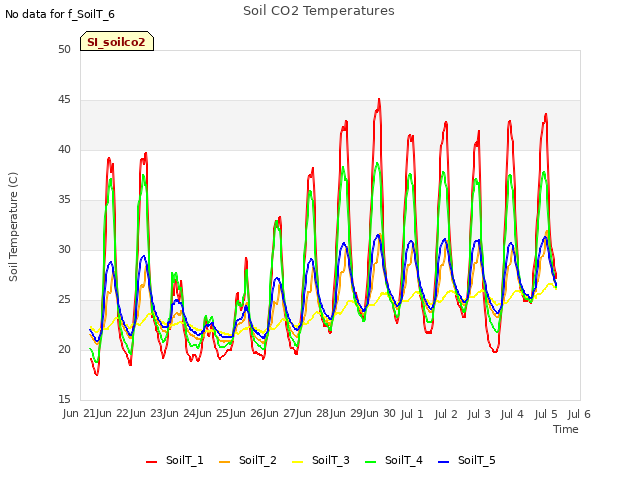Click the red SoilT_1 legend color marker
Image resolution: width=640 pixels, height=480 pixels.
pyautogui.click(x=151, y=462)
